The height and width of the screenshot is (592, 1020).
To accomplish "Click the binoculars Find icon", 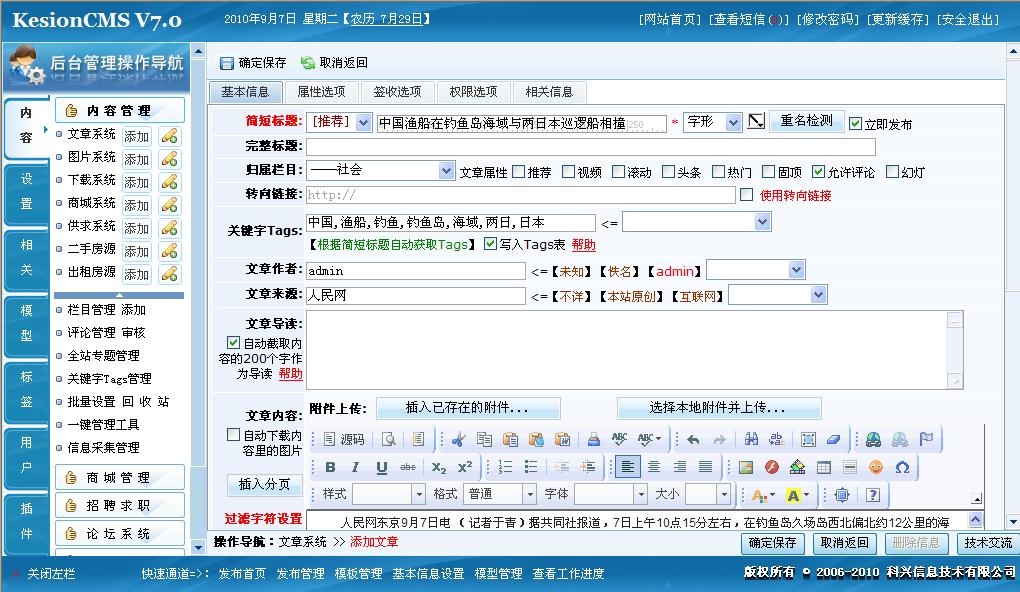I will coord(751,439).
